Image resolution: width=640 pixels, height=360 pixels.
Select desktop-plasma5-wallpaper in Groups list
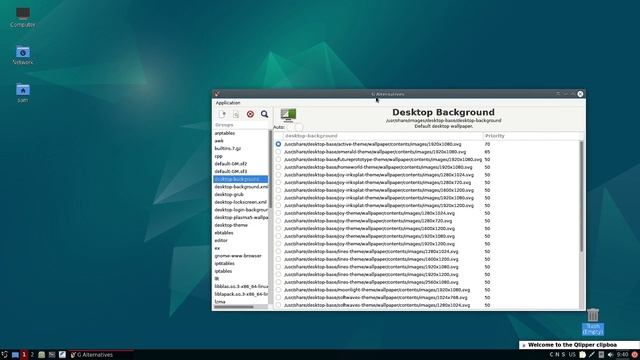(x=241, y=218)
